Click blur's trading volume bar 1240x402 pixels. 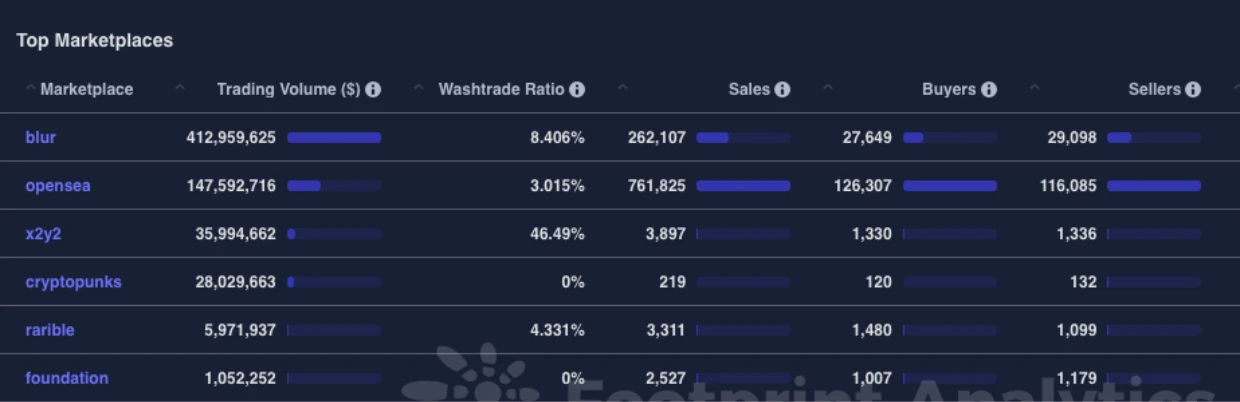(x=334, y=138)
